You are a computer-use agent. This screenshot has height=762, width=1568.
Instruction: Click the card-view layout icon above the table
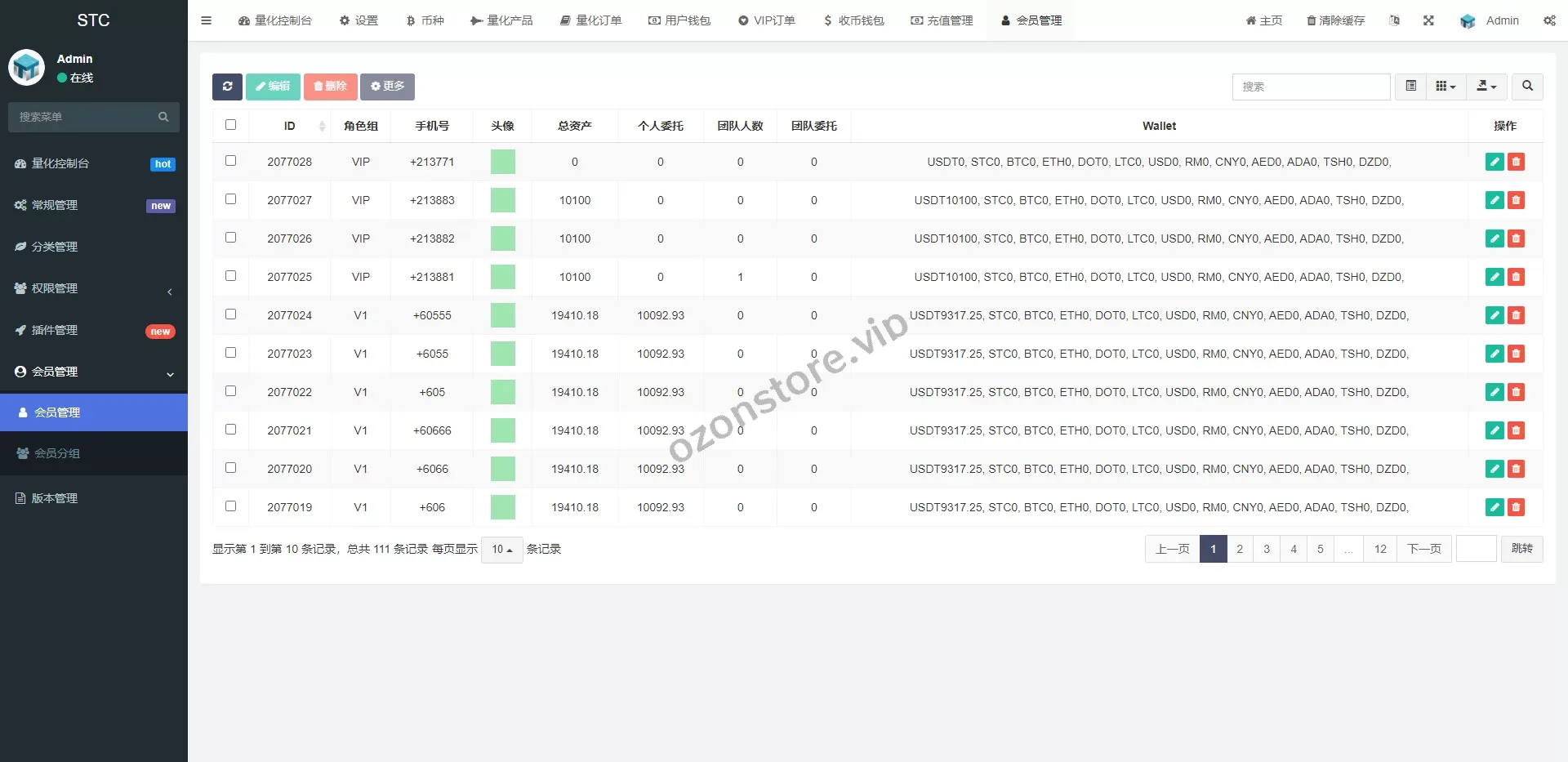[x=1444, y=87]
